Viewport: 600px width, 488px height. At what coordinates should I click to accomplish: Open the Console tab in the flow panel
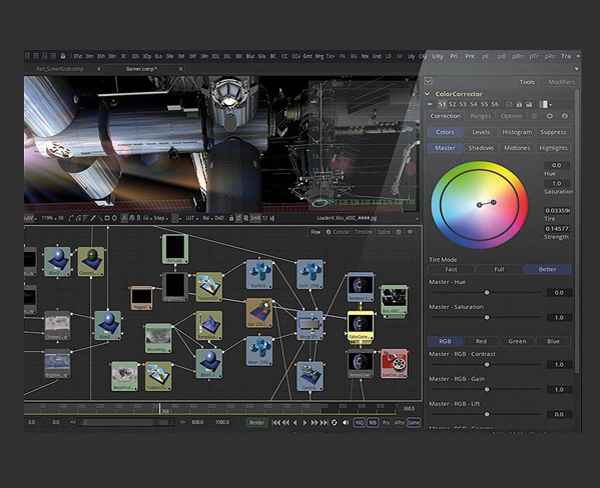[x=338, y=232]
